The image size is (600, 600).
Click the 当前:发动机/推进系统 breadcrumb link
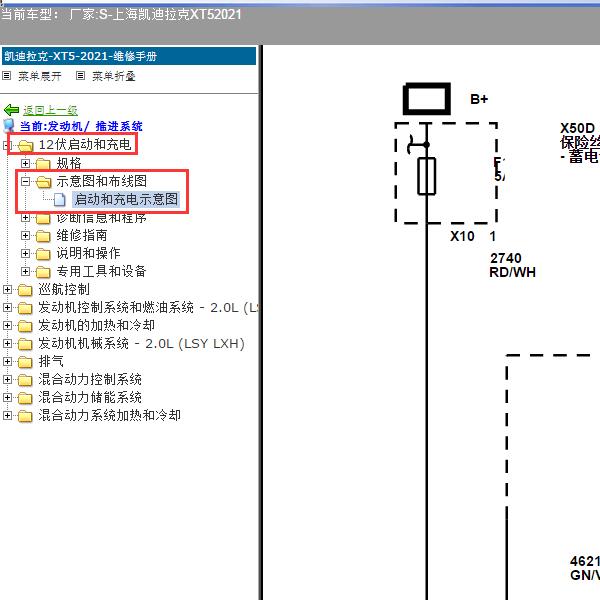coord(81,126)
